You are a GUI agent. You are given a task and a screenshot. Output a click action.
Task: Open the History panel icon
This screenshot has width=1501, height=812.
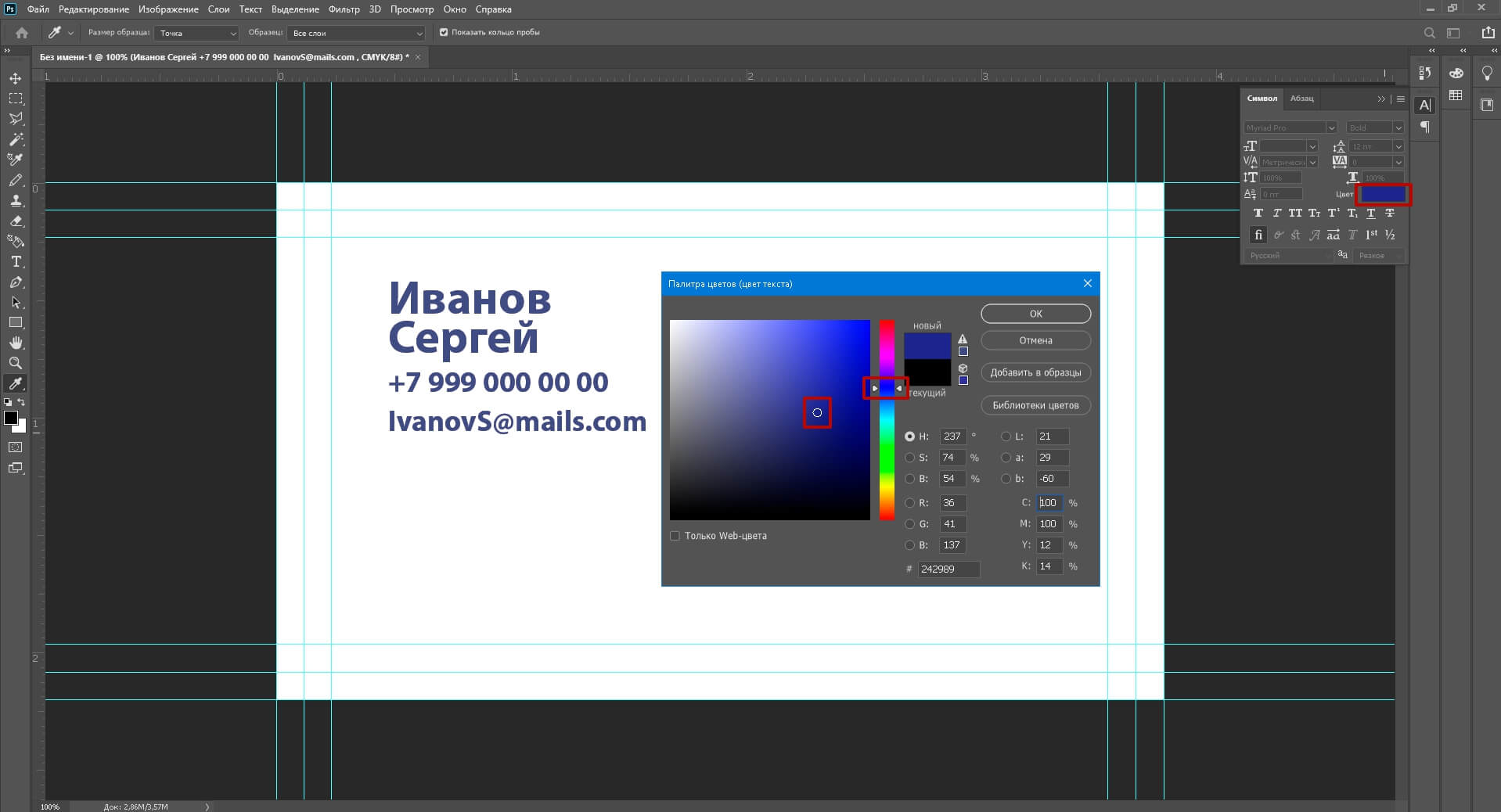point(1425,73)
